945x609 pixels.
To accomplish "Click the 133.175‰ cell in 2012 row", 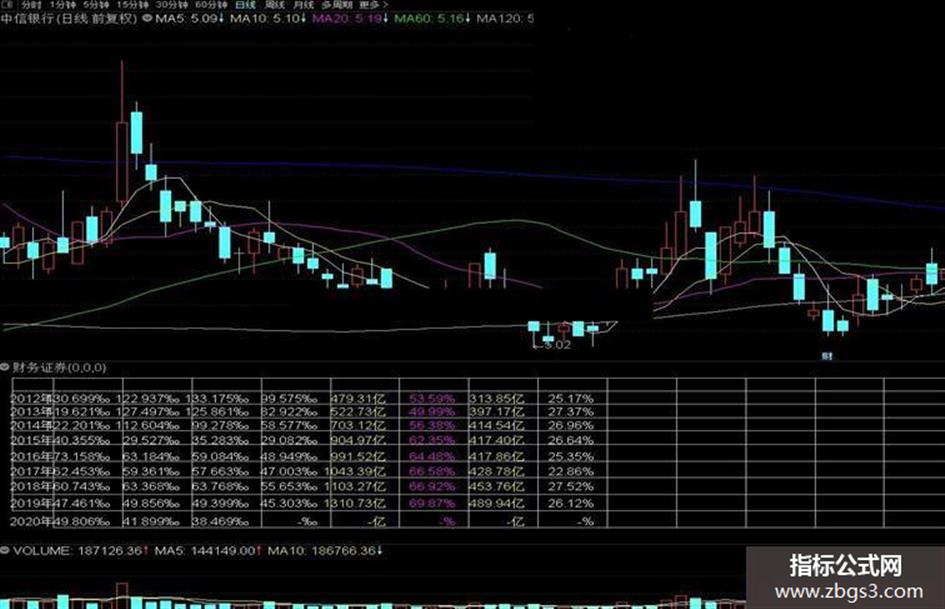I will pos(217,399).
